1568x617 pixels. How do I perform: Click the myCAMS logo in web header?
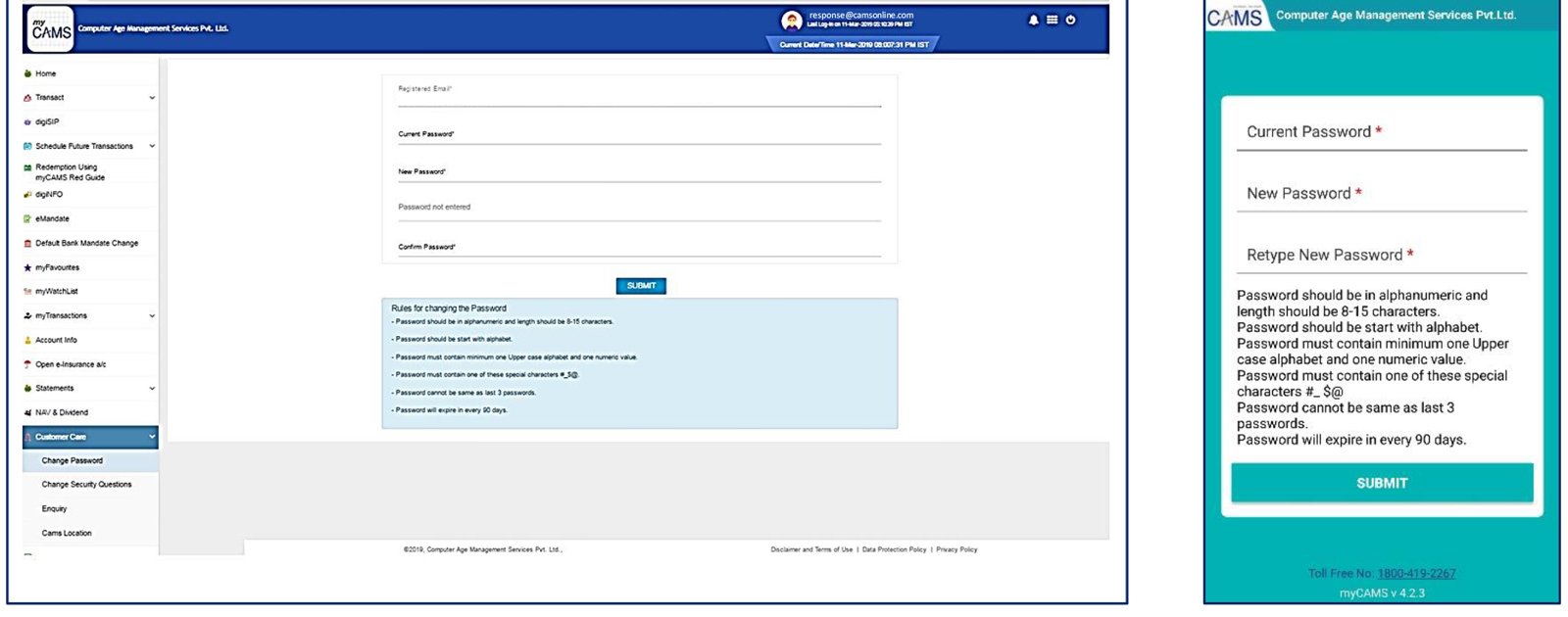[x=49, y=29]
